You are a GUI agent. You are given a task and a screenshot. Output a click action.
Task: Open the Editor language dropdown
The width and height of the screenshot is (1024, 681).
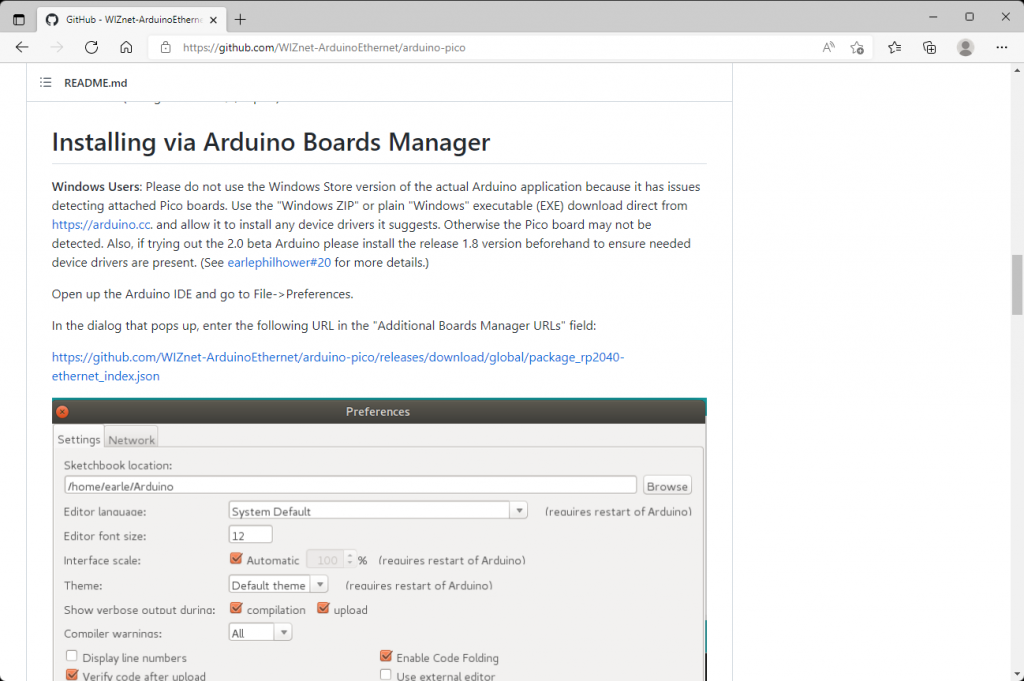tap(377, 511)
